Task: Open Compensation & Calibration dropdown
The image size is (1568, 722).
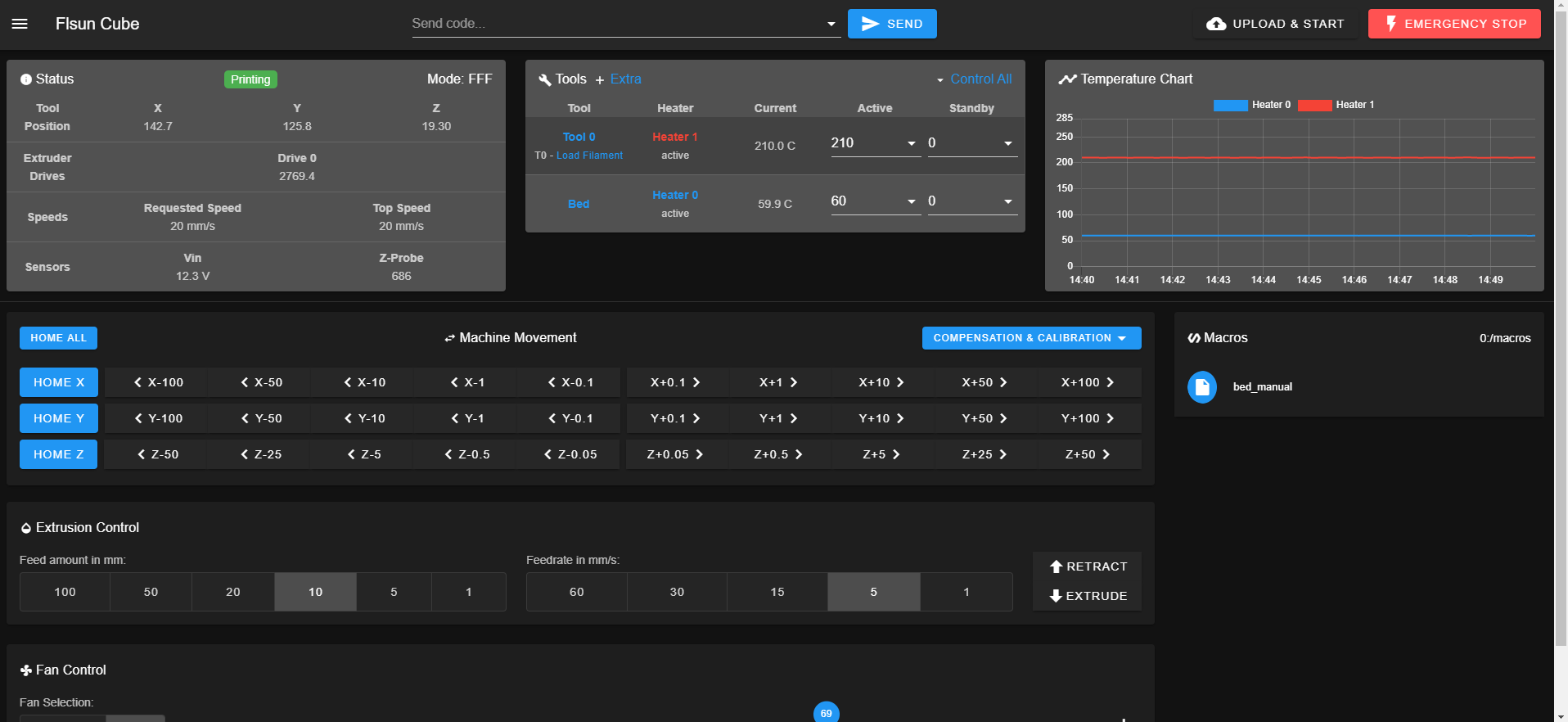Action: [1031, 338]
